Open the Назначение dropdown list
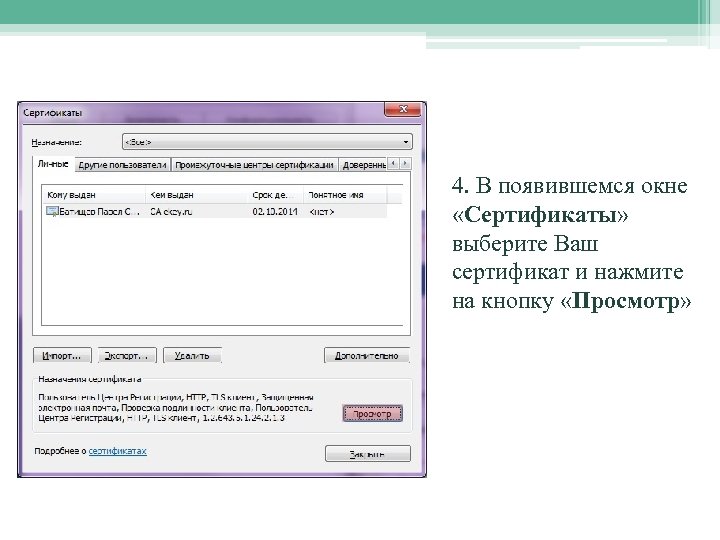Screen dimensions: 720x540 (x=267, y=142)
